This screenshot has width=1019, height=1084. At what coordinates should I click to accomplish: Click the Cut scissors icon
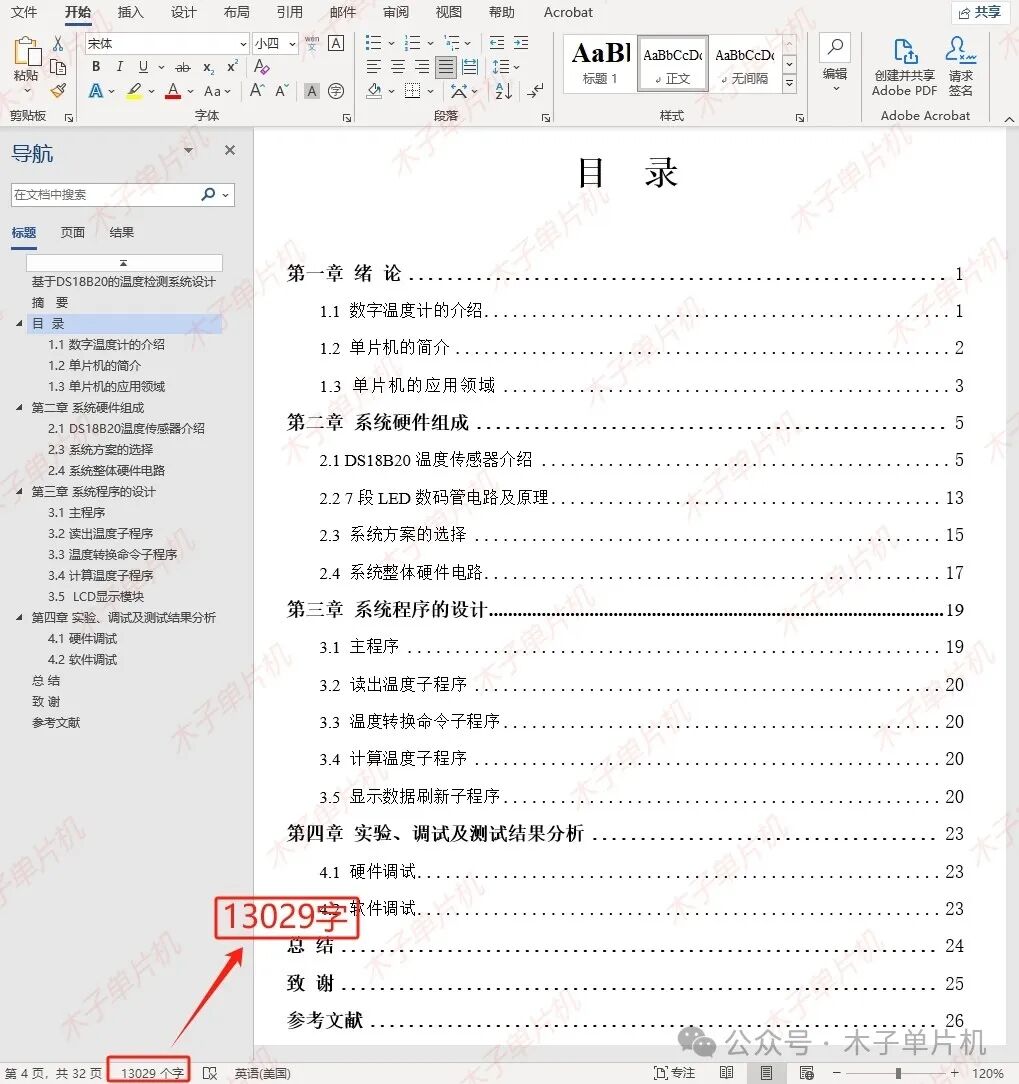pos(58,44)
